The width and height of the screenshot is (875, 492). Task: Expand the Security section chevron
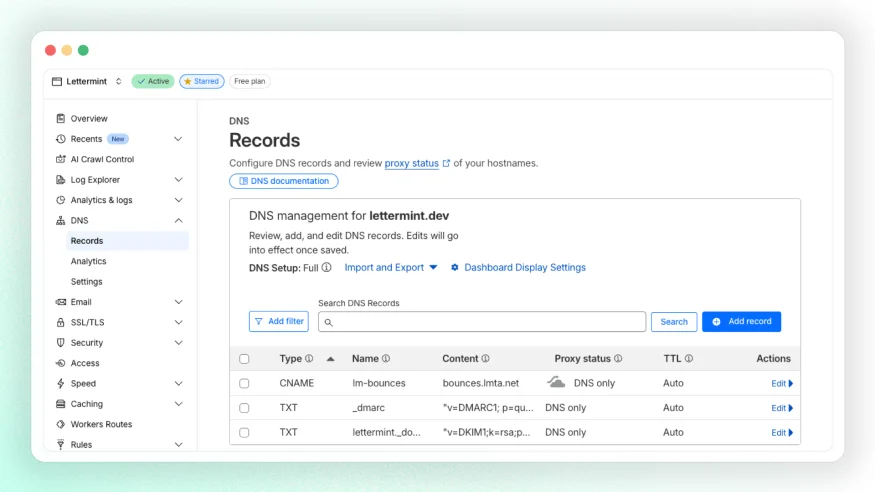tap(178, 343)
